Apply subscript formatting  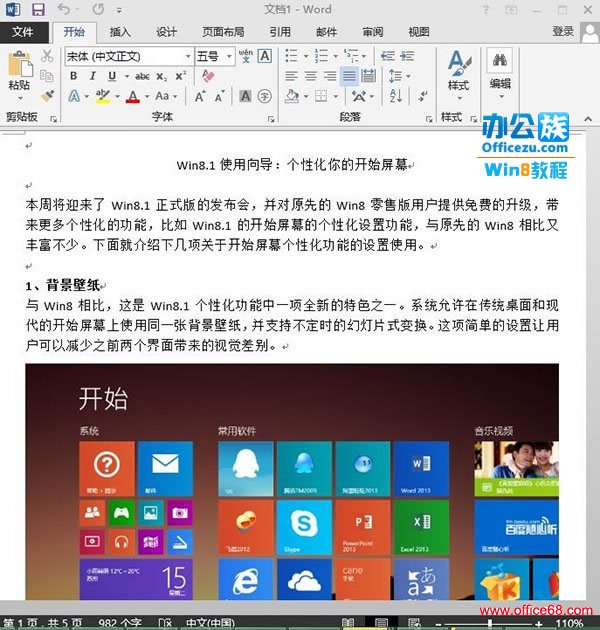coord(161,76)
